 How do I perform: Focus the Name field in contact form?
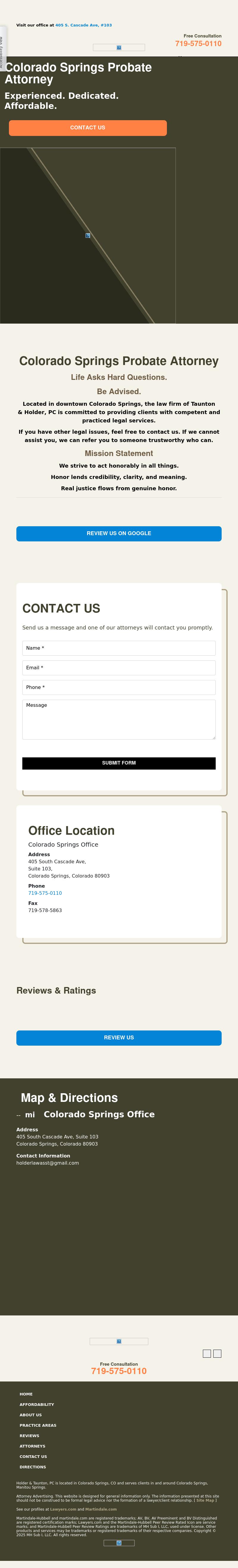point(119,648)
